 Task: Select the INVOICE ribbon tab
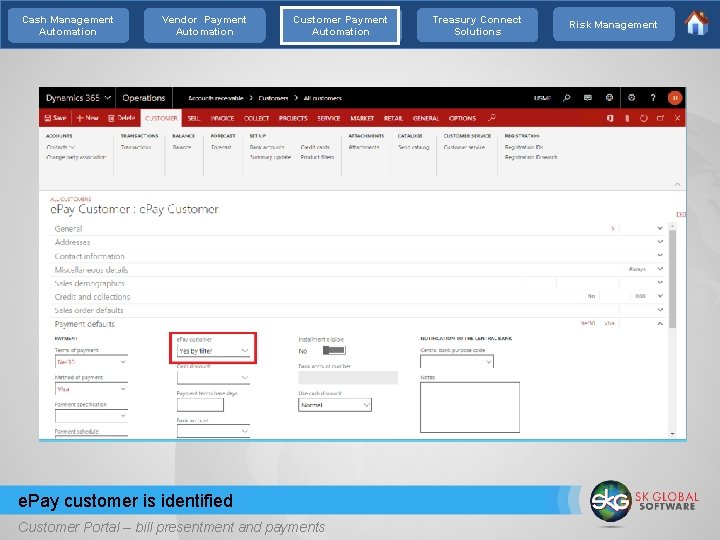pos(222,118)
